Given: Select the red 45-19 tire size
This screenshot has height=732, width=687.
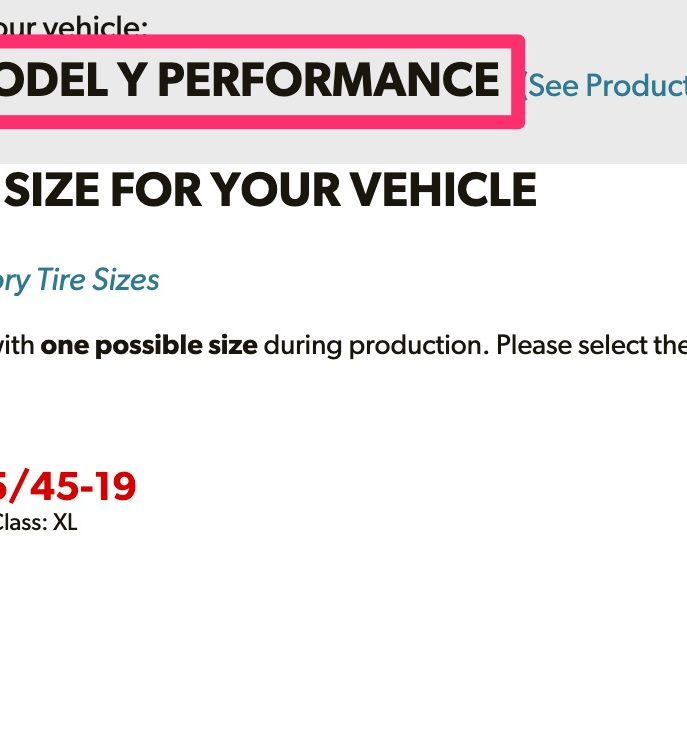Looking at the screenshot, I should (68, 486).
